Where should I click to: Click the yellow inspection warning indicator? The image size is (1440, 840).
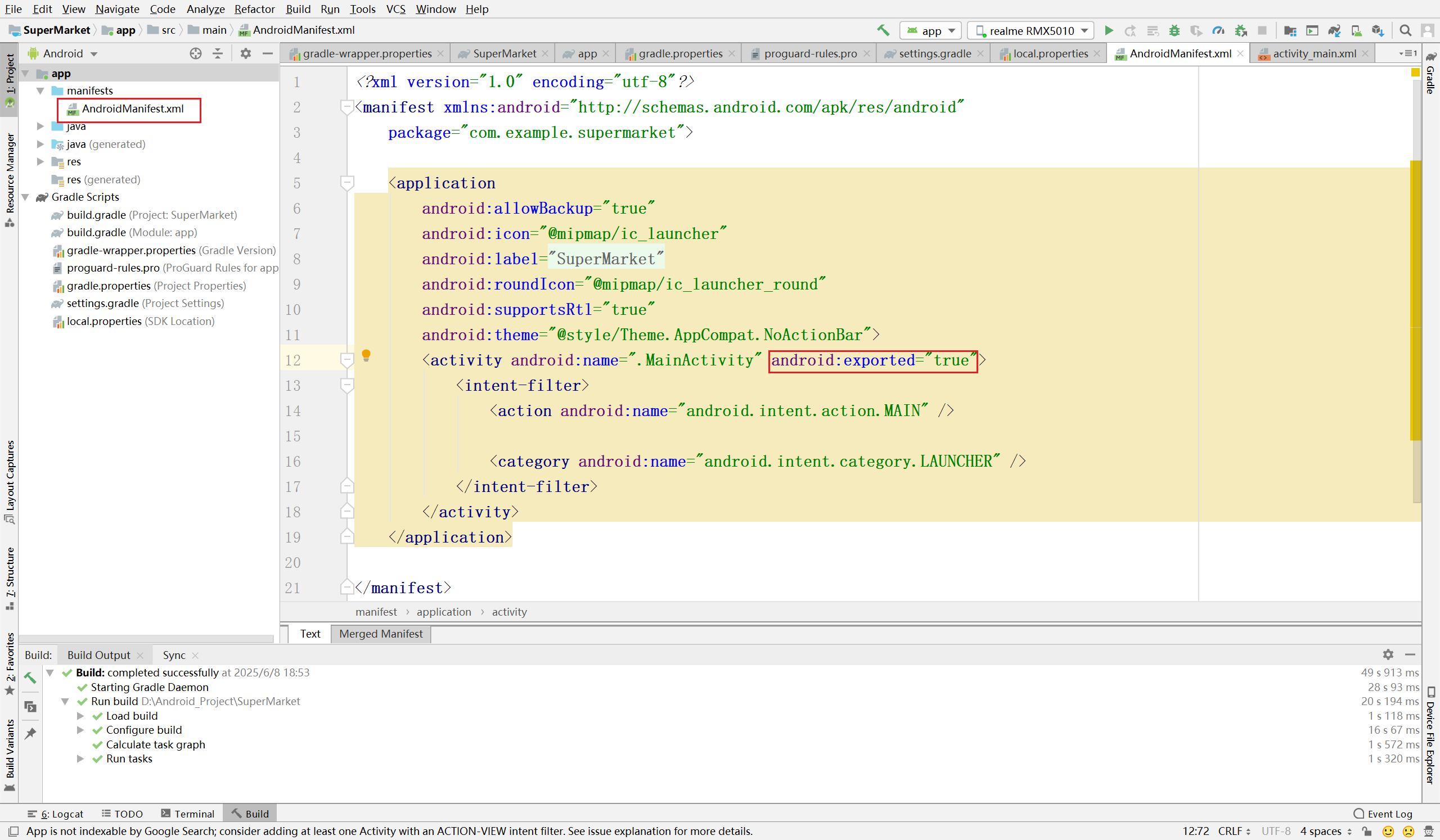point(1415,72)
